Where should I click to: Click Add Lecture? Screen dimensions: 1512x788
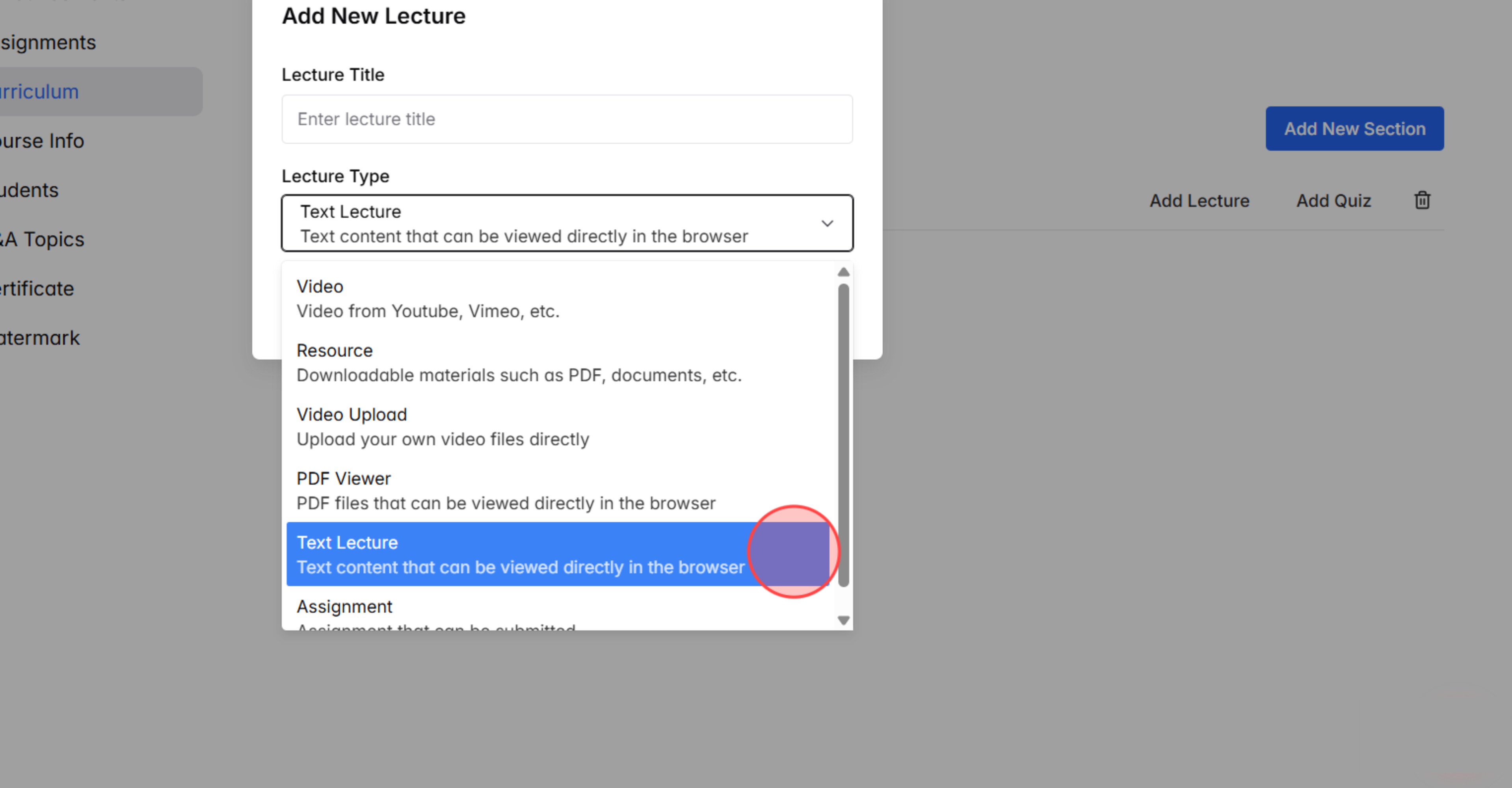click(x=1199, y=200)
